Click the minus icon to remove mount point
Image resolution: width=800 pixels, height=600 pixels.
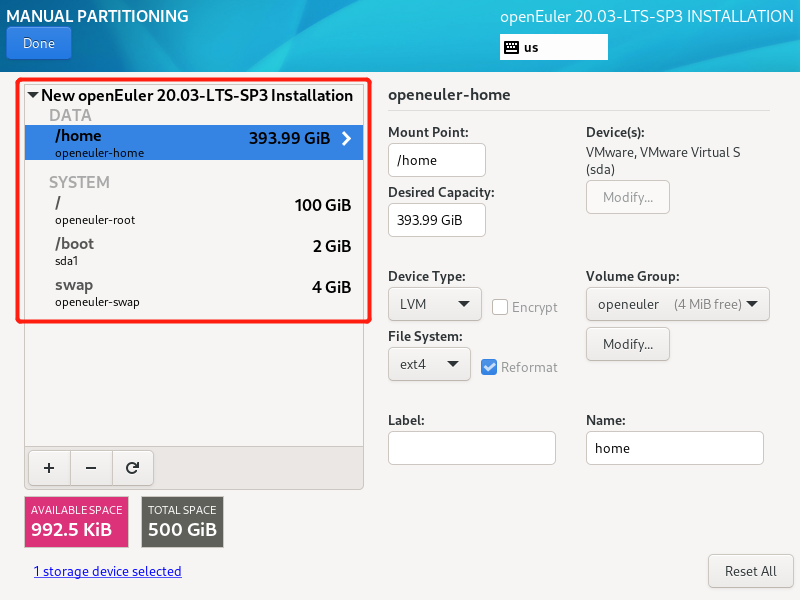(x=91, y=468)
